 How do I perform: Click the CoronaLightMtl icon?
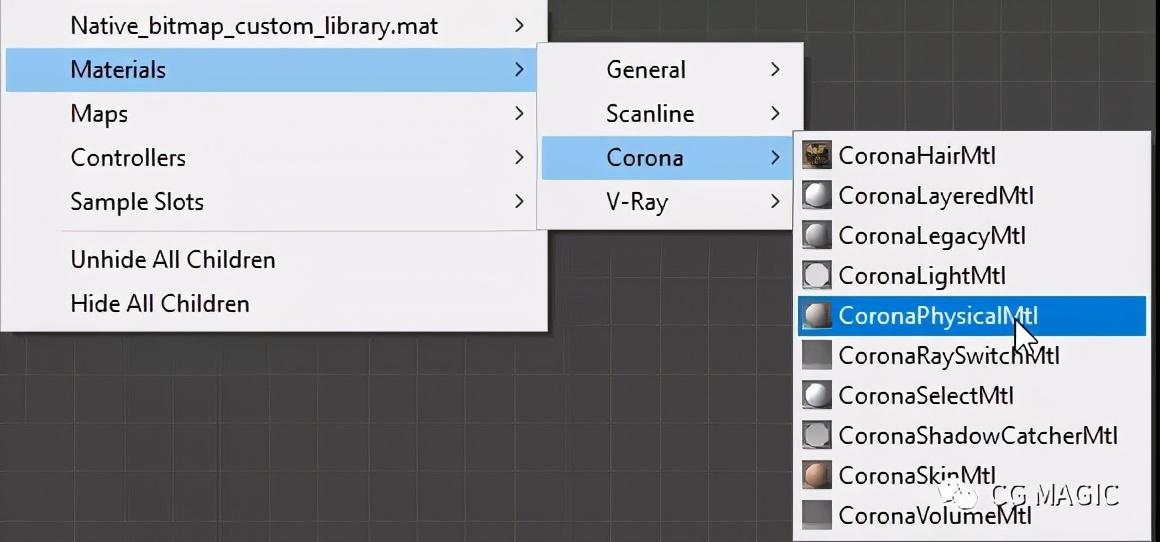click(x=817, y=275)
